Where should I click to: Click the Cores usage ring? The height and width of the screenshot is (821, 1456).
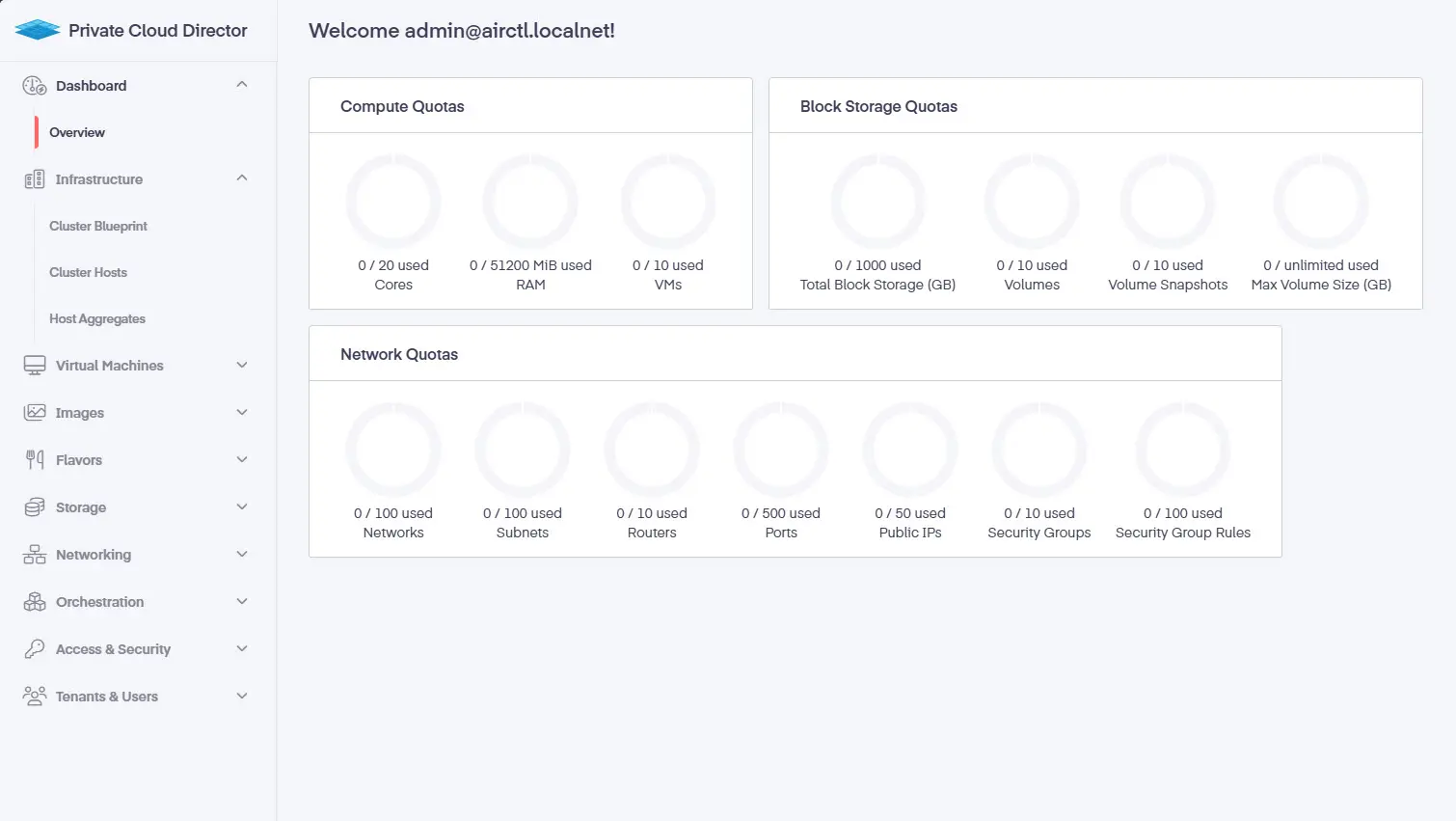pyautogui.click(x=393, y=202)
